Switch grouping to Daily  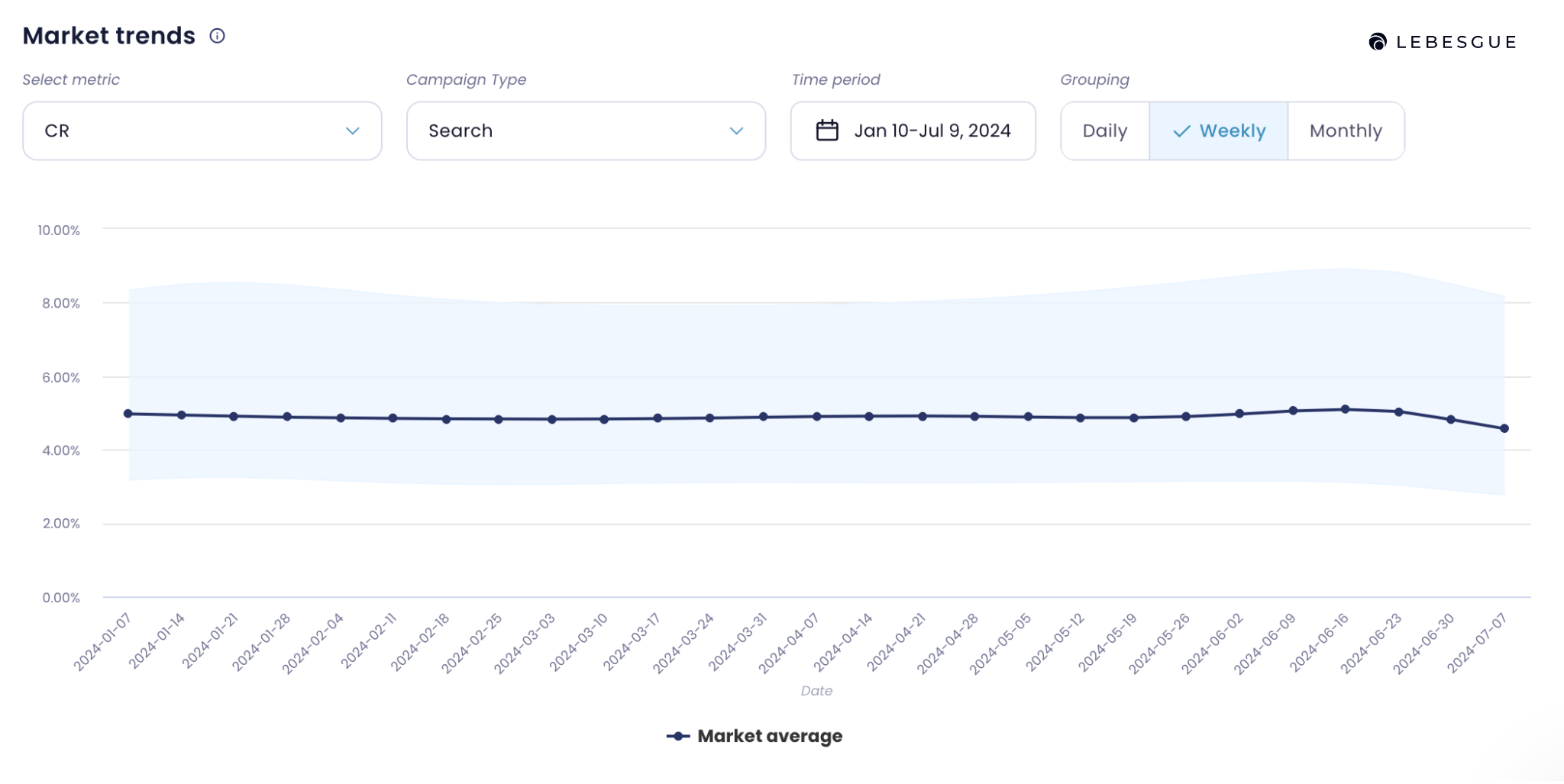point(1105,131)
